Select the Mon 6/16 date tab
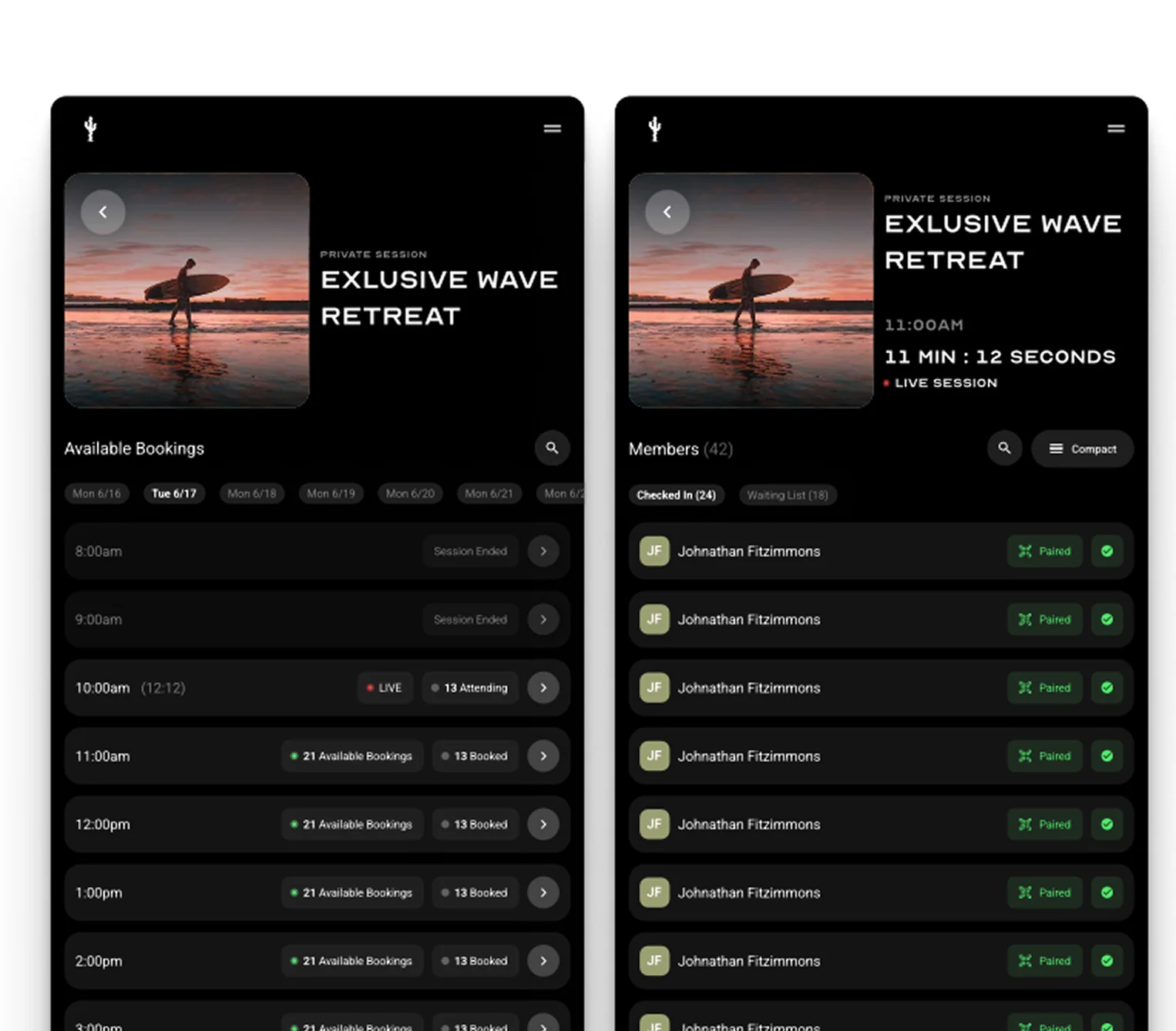This screenshot has height=1031, width=1176. [x=96, y=493]
